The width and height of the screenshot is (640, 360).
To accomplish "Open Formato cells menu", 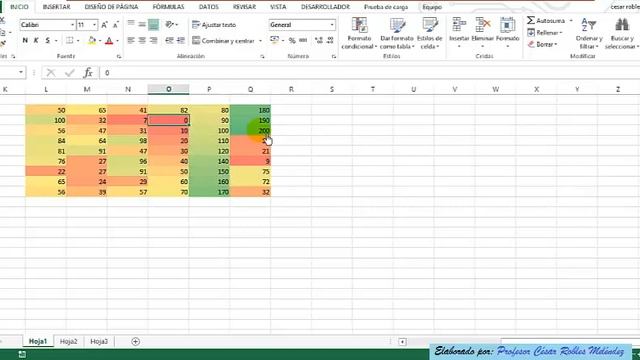I will [x=507, y=32].
